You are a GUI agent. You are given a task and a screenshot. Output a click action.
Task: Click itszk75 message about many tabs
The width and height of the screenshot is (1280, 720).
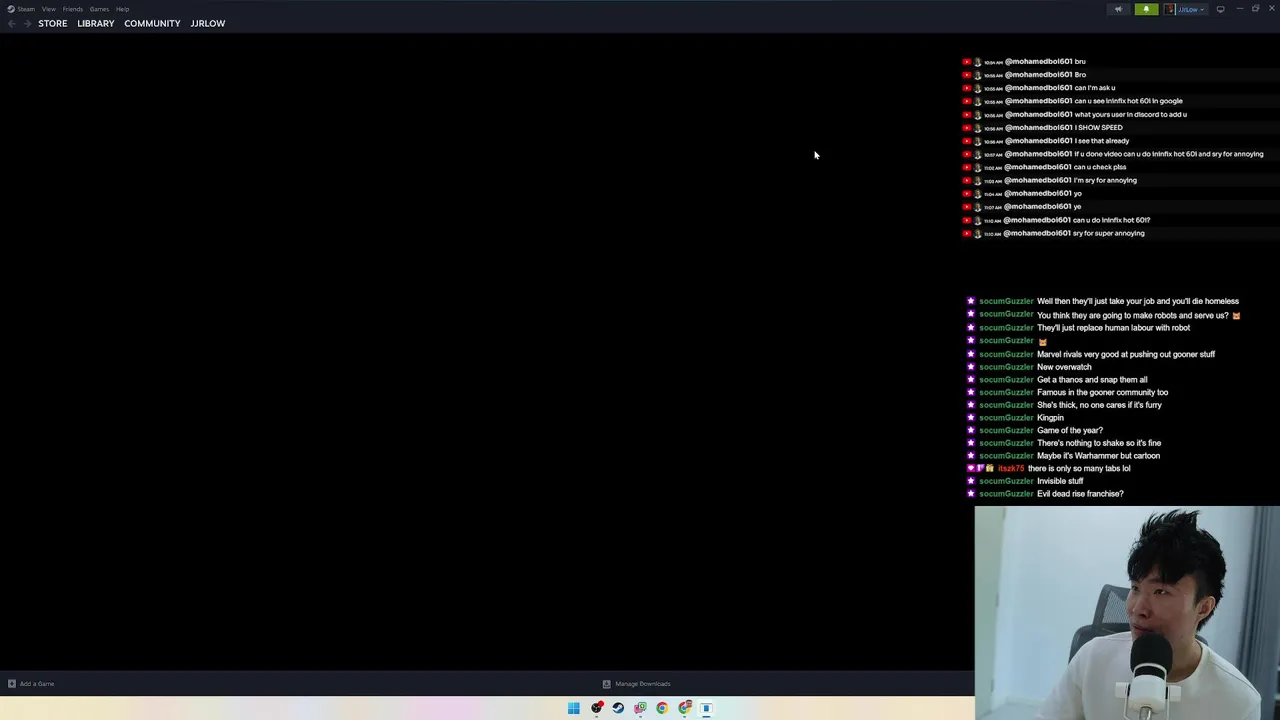pyautogui.click(x=1079, y=468)
